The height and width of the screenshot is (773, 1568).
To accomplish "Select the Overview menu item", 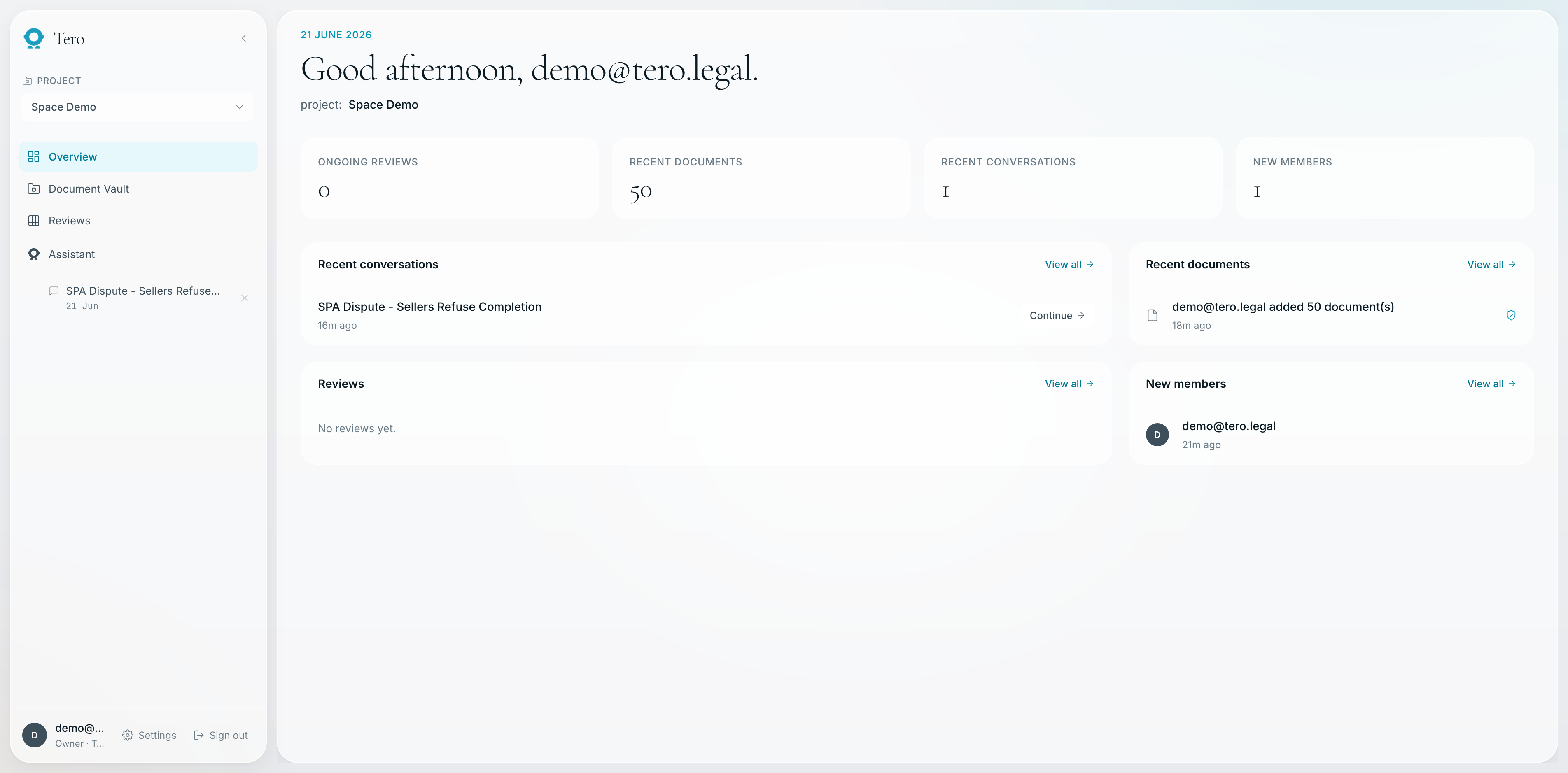I will [138, 156].
